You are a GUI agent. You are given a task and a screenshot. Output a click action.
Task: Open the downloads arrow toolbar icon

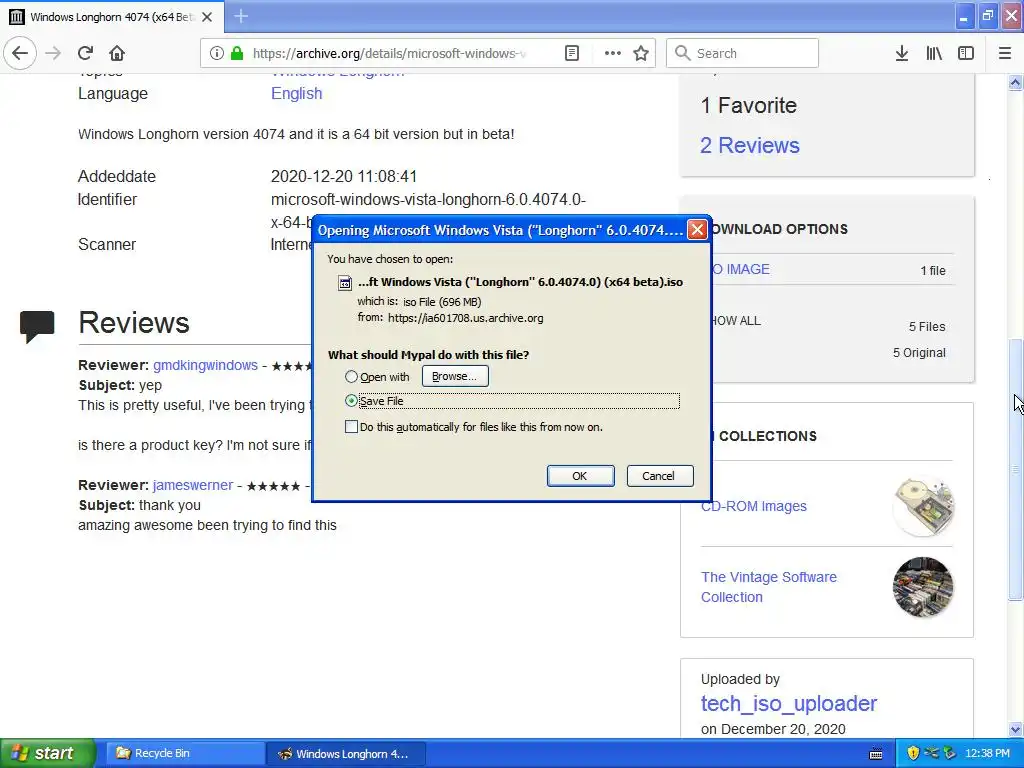coord(902,53)
